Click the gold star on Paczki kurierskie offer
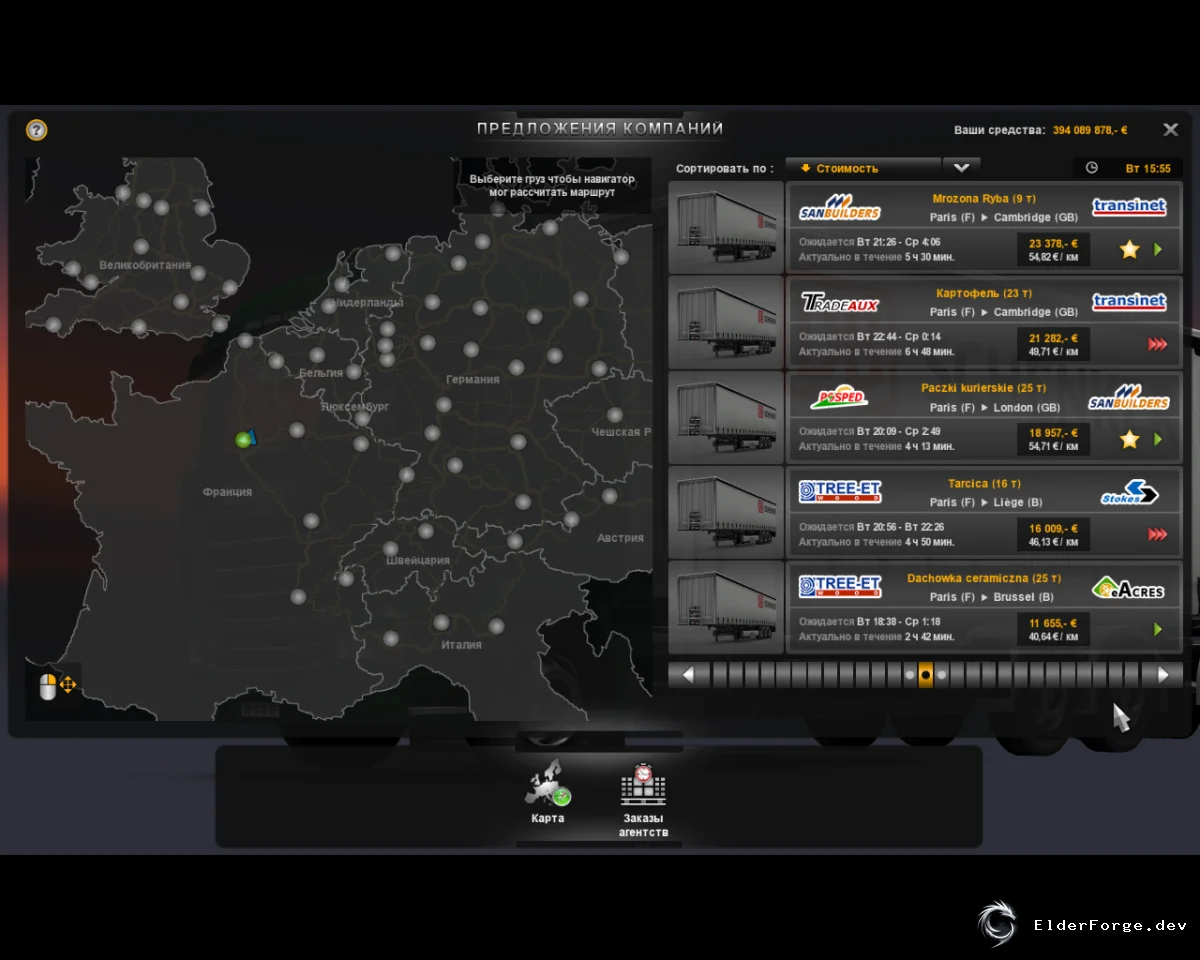This screenshot has height=960, width=1200. click(x=1129, y=439)
